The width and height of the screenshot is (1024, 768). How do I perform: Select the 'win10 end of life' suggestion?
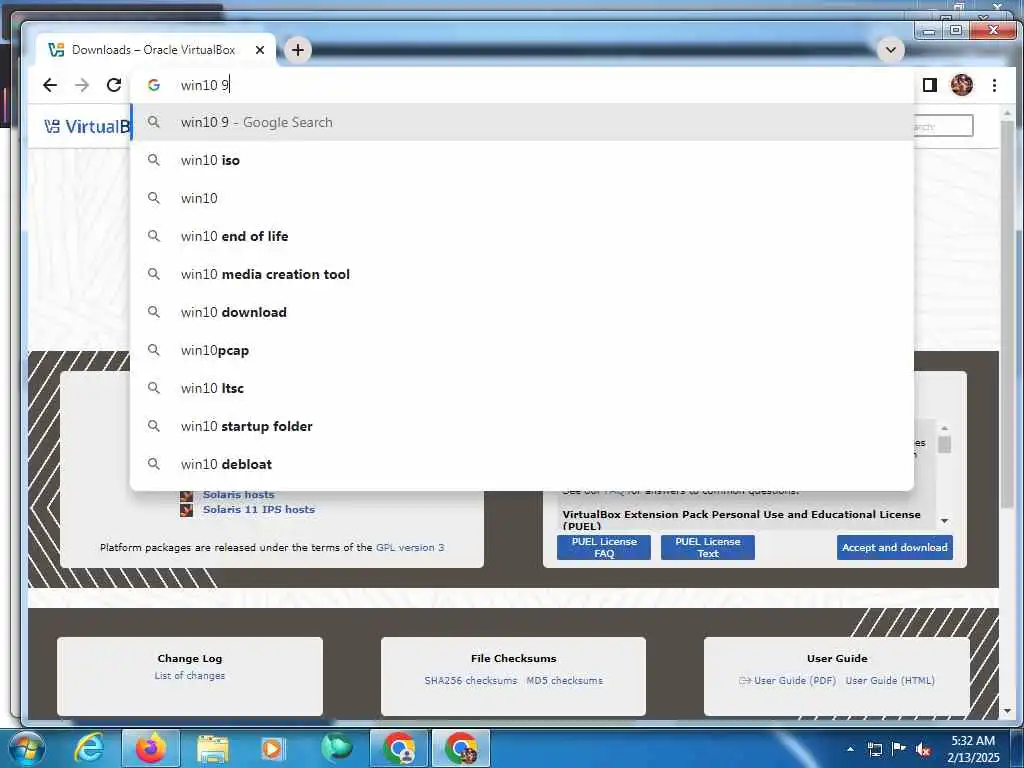pos(522,236)
